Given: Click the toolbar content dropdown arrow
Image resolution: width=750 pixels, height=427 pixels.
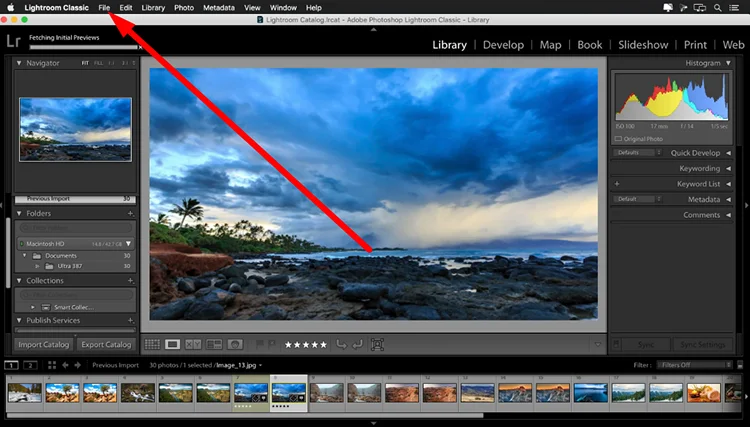Looking at the screenshot, I should 597,344.
